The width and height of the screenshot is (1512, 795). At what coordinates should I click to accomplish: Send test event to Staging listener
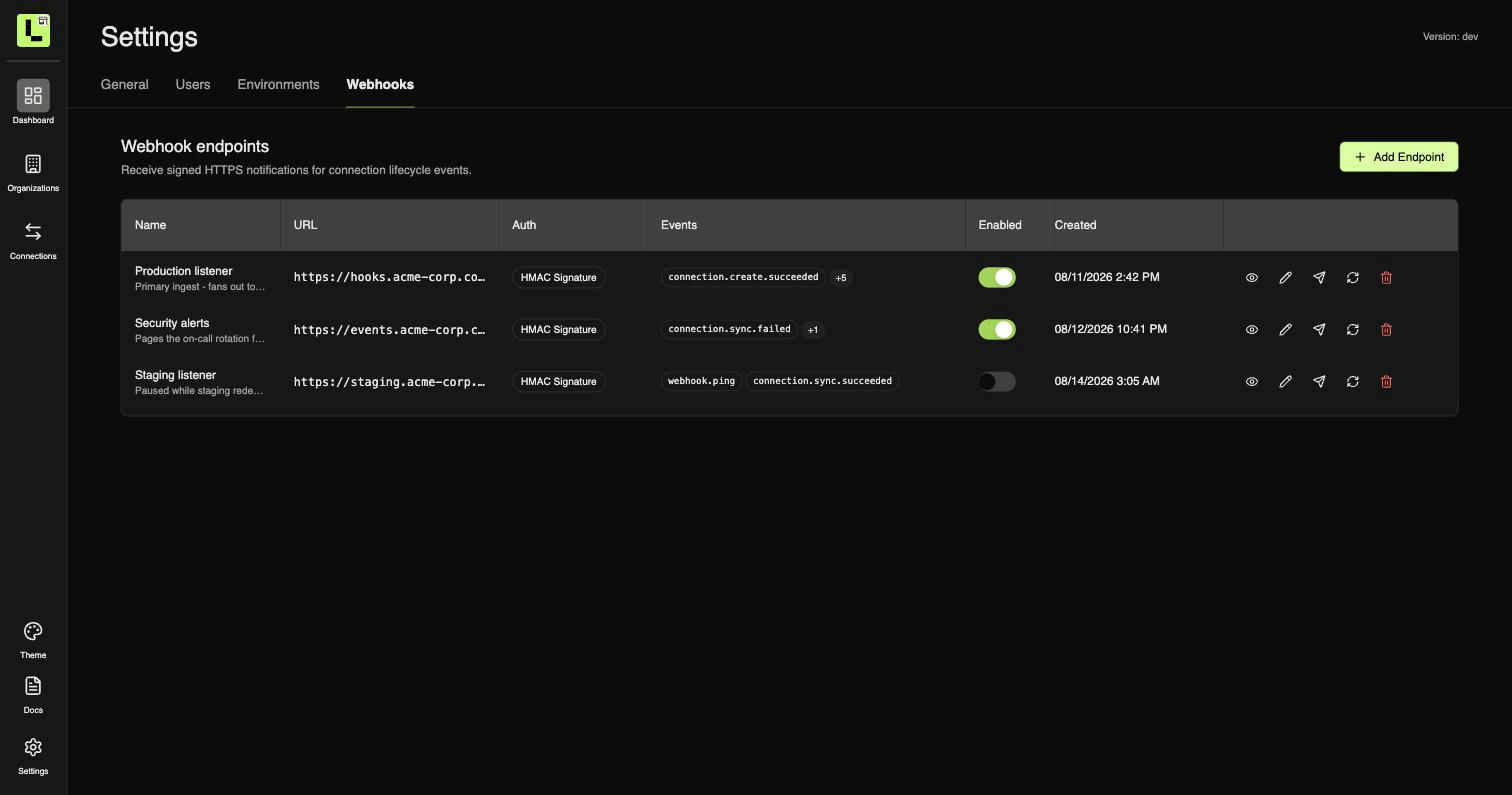coord(1319,381)
